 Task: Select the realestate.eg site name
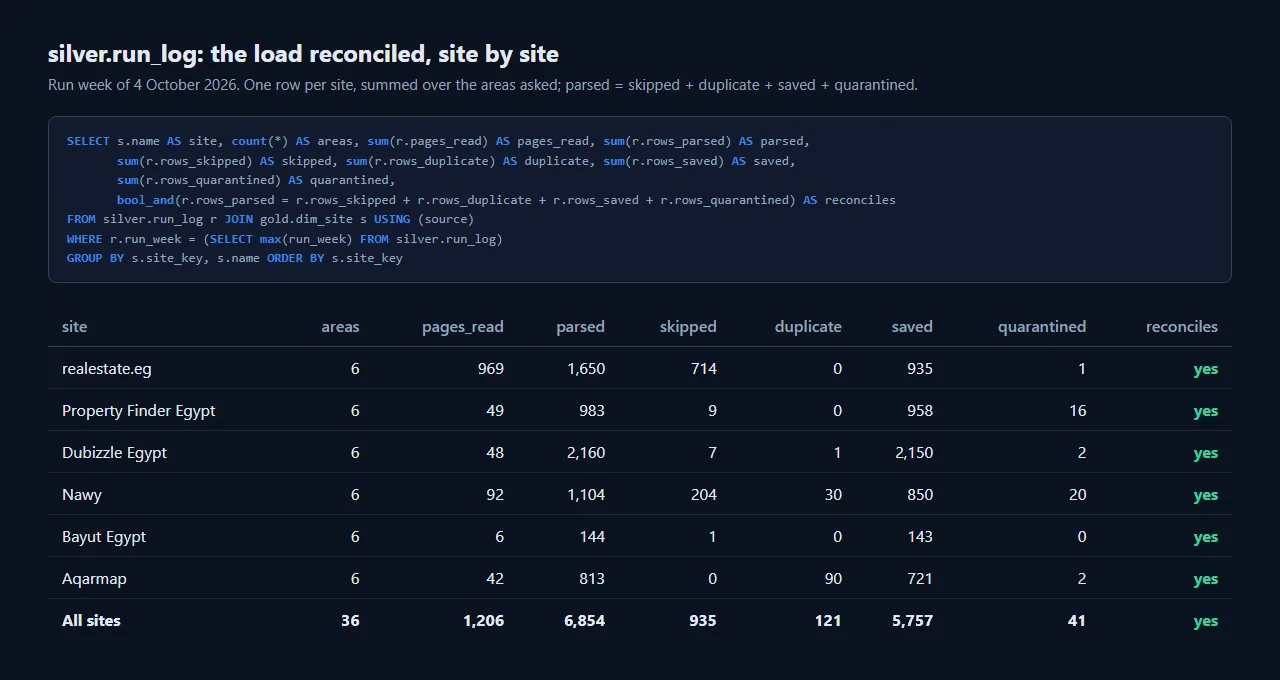pyautogui.click(x=107, y=369)
